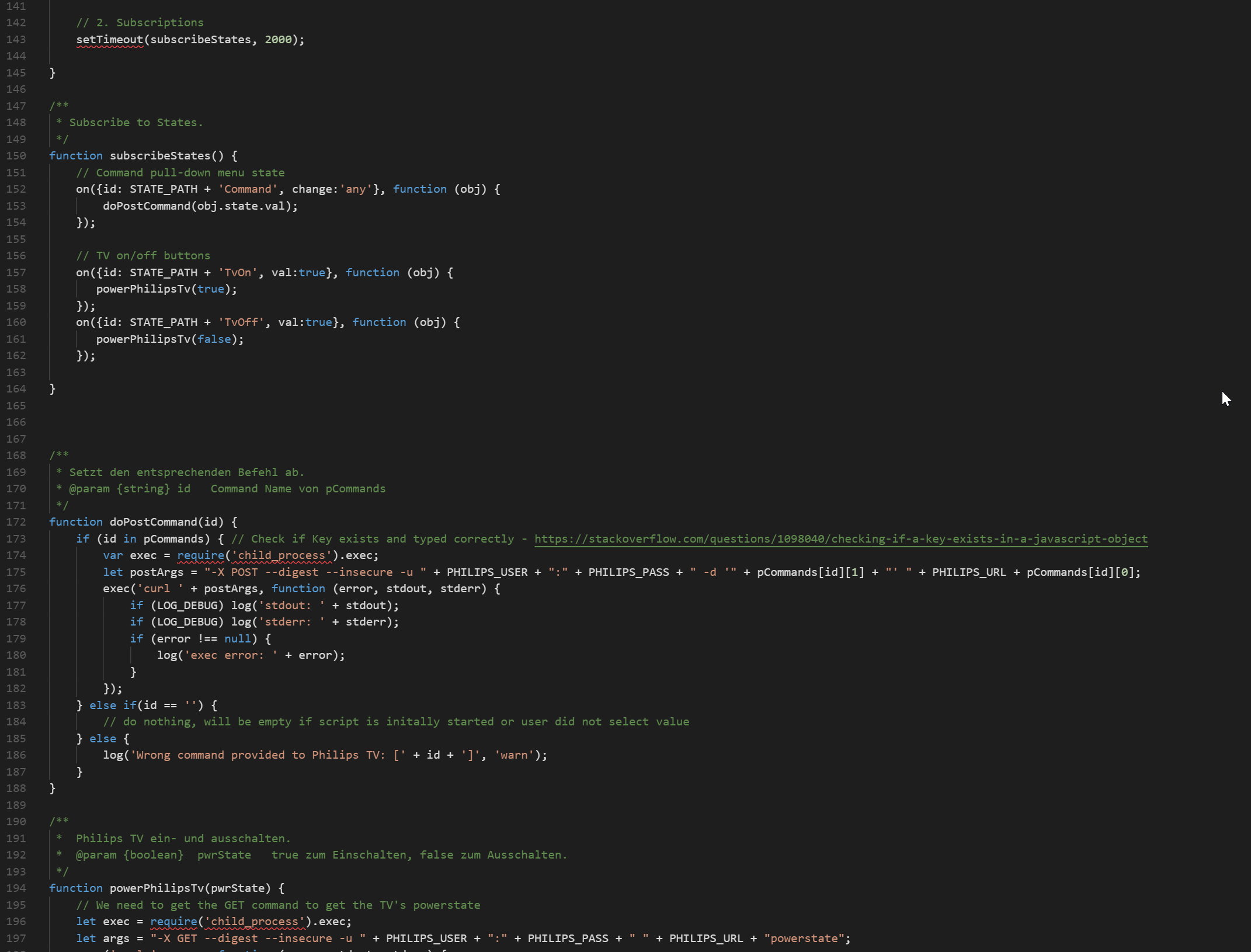This screenshot has height=952, width=1251.
Task: Click the subscribeStates function name in its declaration
Action: point(159,156)
